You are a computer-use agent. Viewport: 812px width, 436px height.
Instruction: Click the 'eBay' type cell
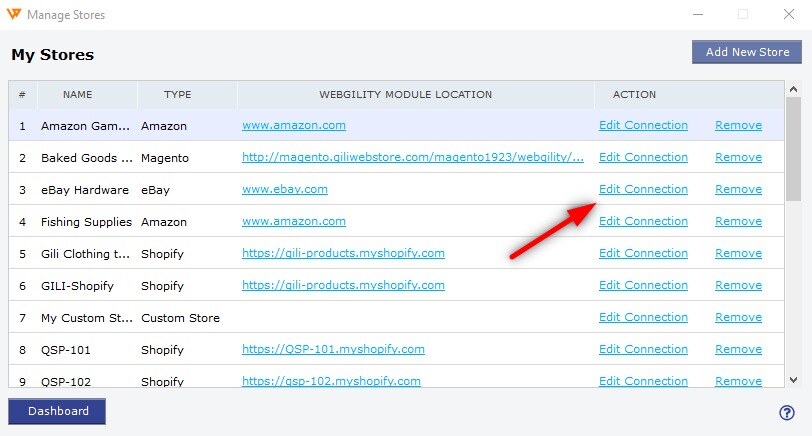click(155, 190)
